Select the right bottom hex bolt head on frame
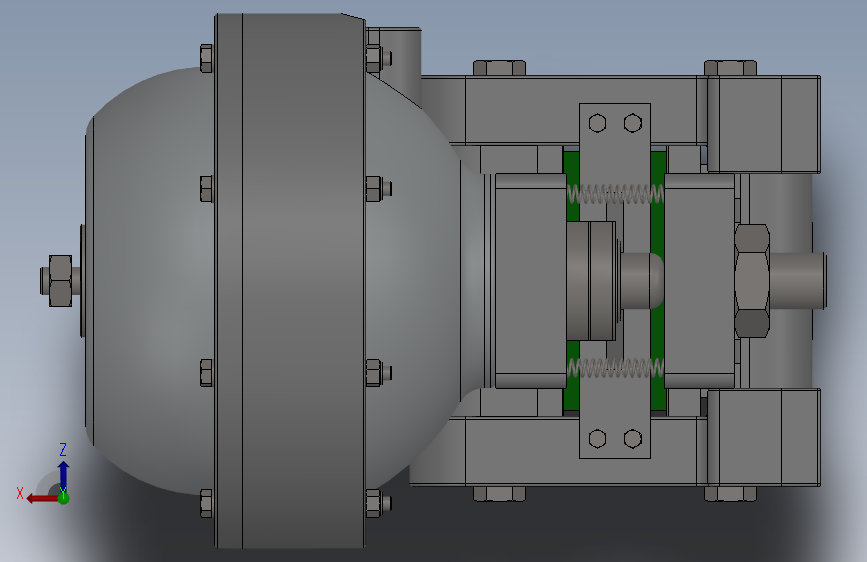This screenshot has height=562, width=867. point(730,493)
